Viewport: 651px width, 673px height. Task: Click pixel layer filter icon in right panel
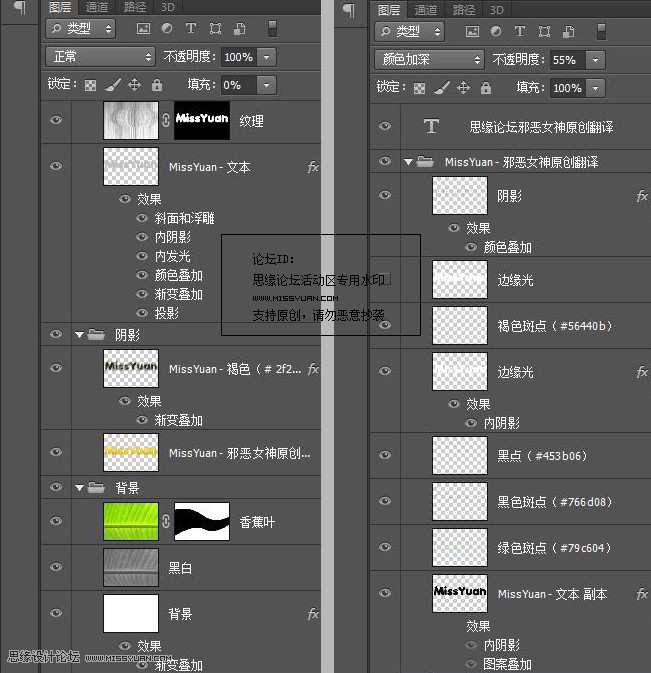tap(472, 31)
